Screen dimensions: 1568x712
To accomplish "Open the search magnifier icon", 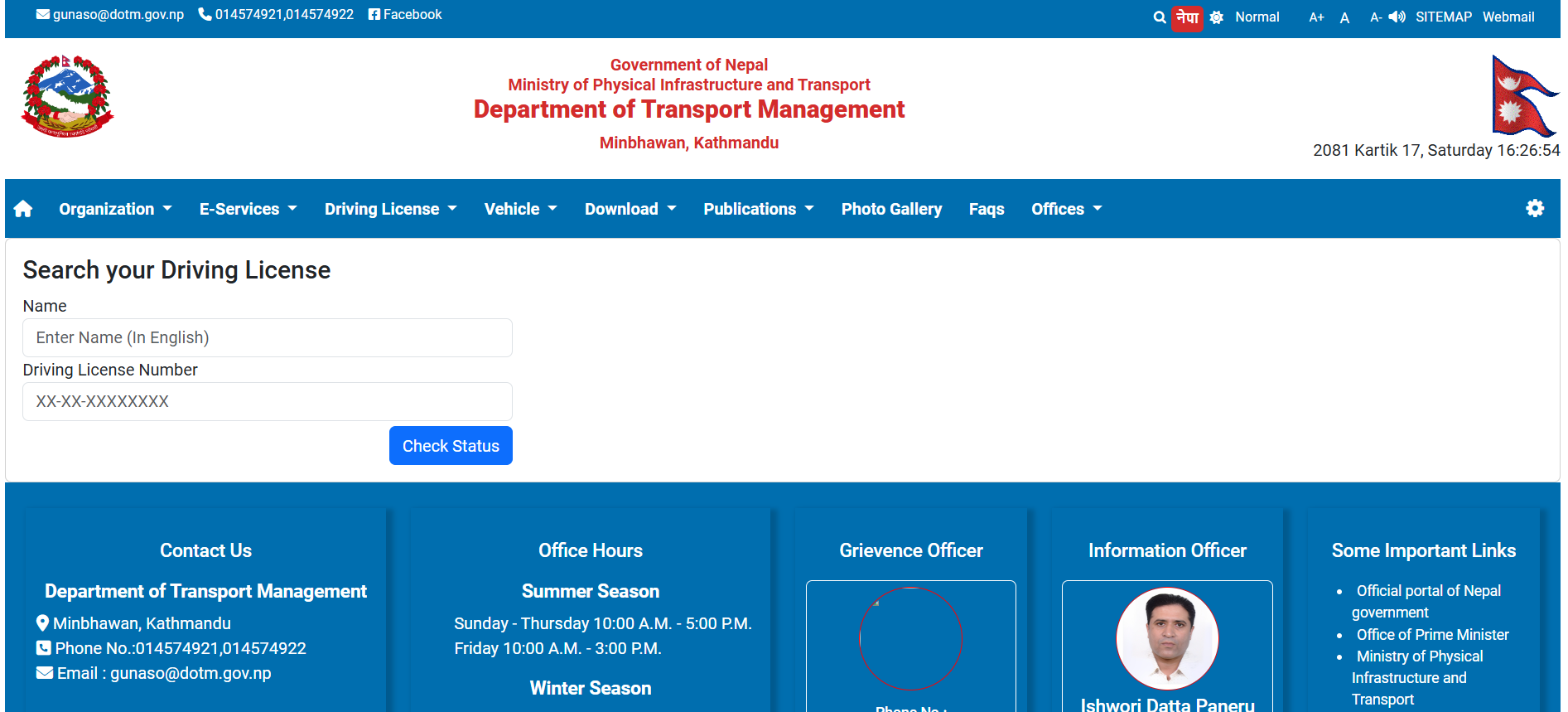I will 1160,17.
